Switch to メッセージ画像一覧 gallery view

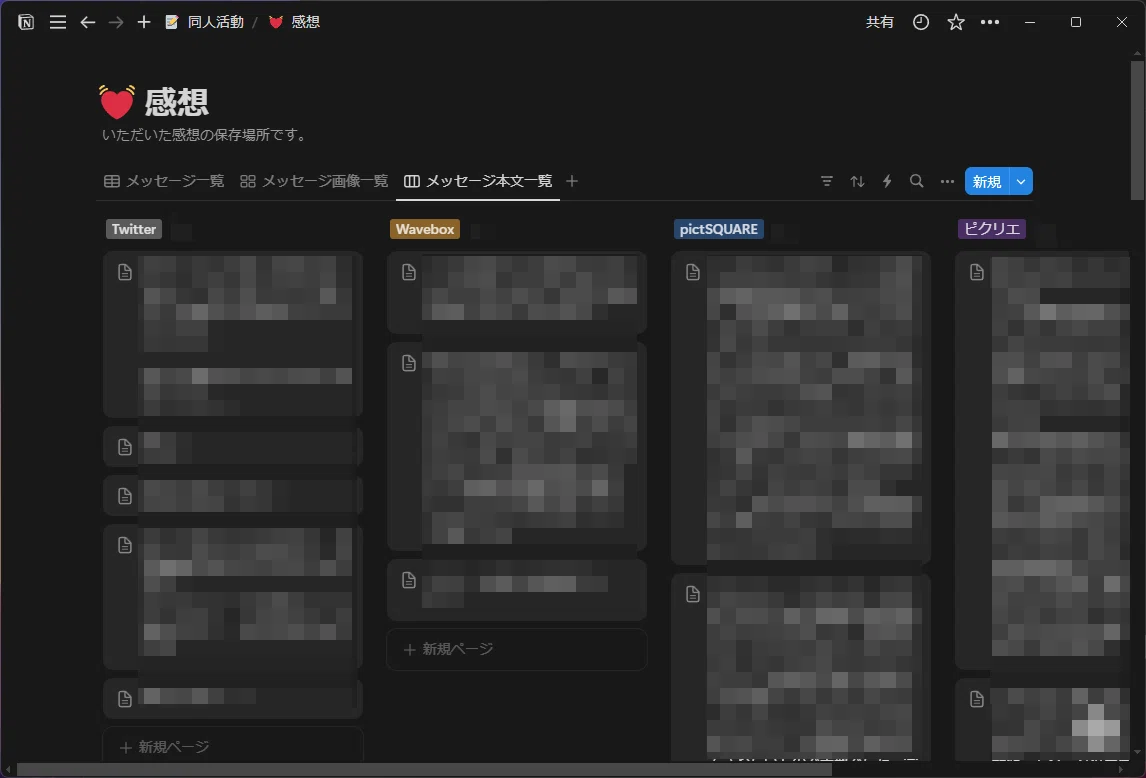coord(314,181)
